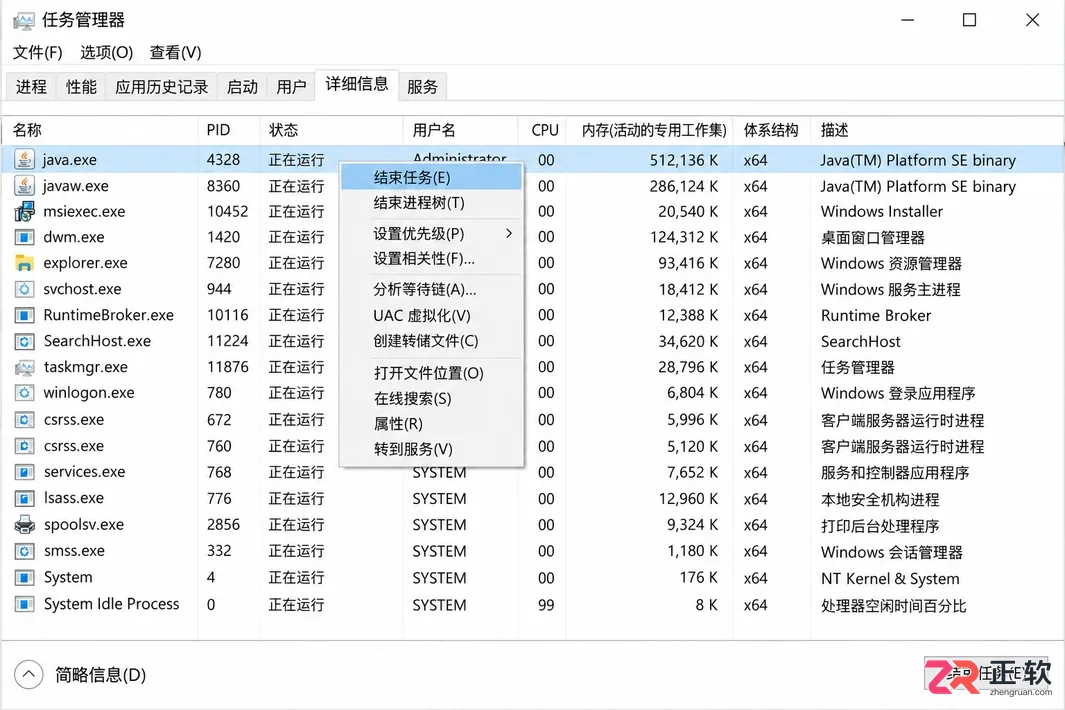
Task: Sort by the 描述 column header
Action: tap(937, 130)
